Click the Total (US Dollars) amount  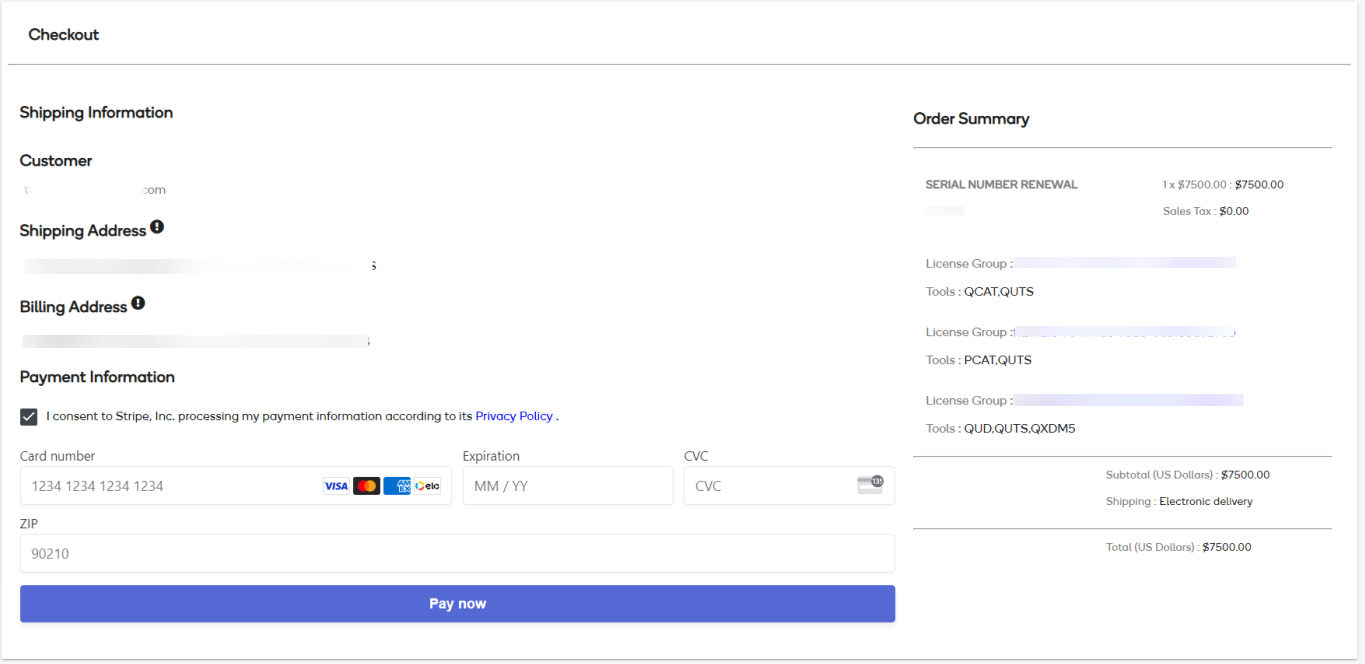(1226, 547)
